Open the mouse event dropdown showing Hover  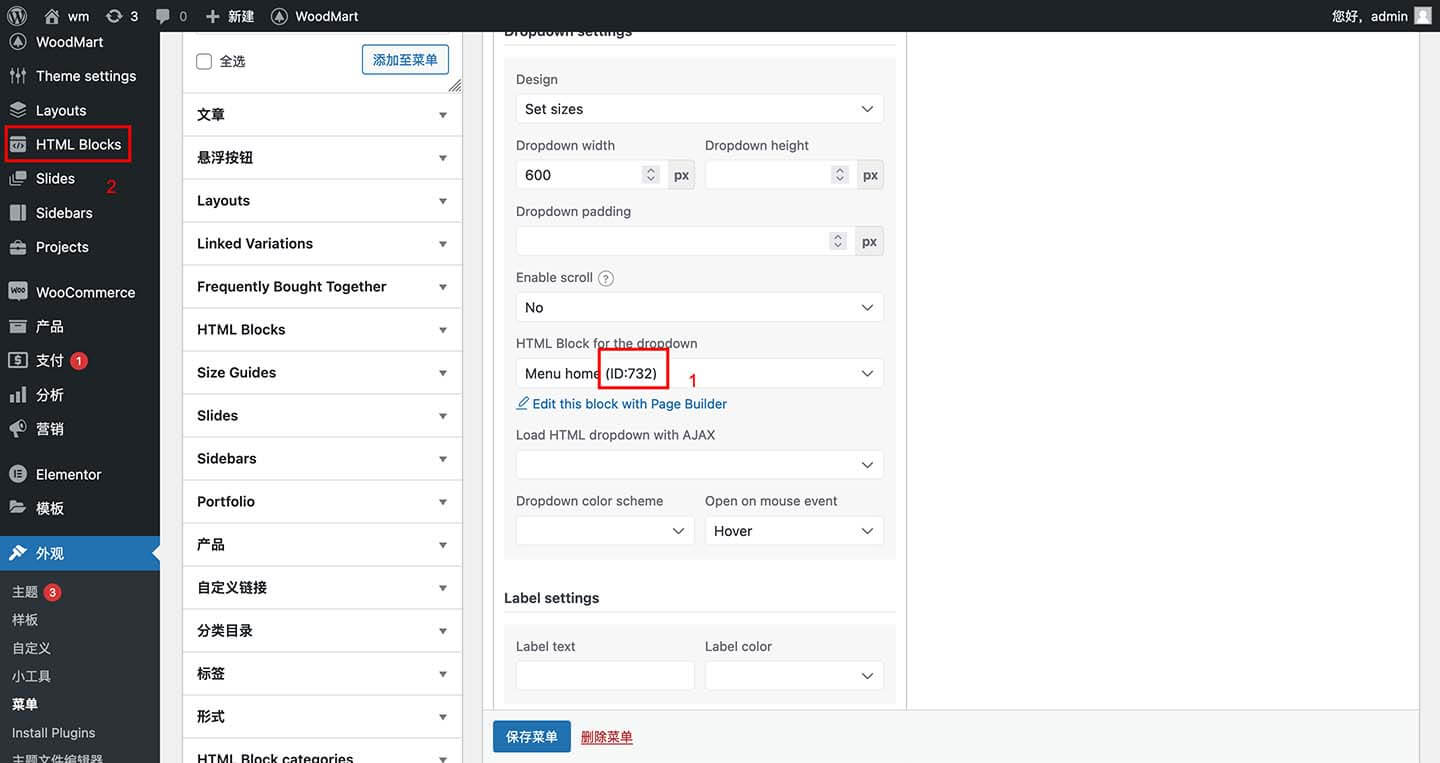pyautogui.click(x=794, y=530)
